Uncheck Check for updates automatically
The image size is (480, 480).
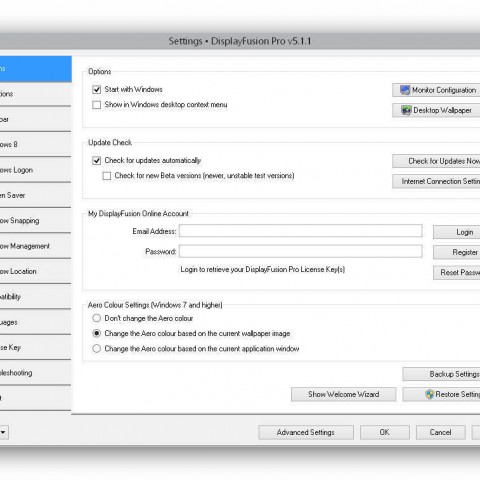point(97,161)
